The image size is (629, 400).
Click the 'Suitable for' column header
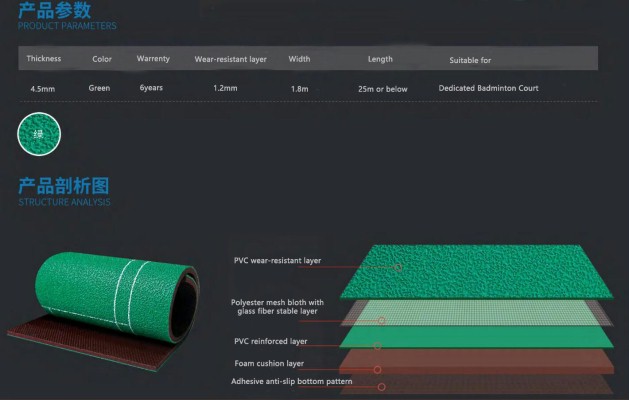click(470, 60)
